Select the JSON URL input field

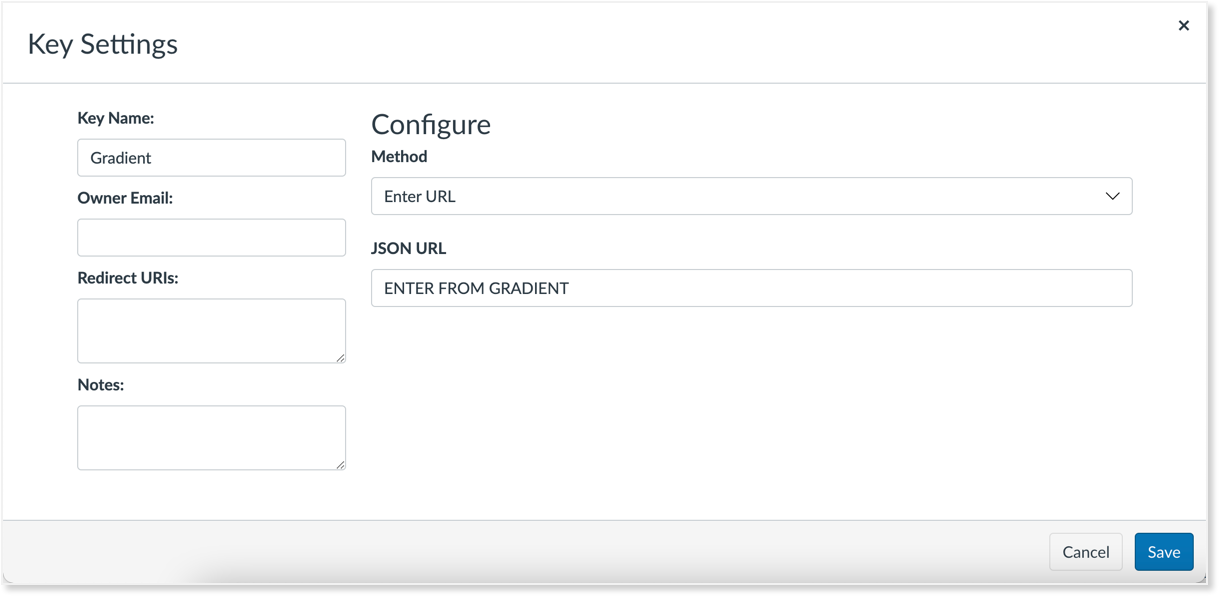point(751,288)
